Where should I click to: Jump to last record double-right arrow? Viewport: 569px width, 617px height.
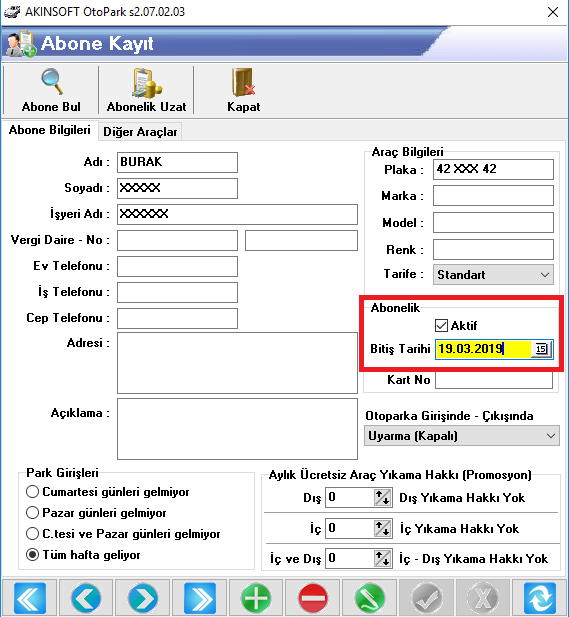click(200, 598)
